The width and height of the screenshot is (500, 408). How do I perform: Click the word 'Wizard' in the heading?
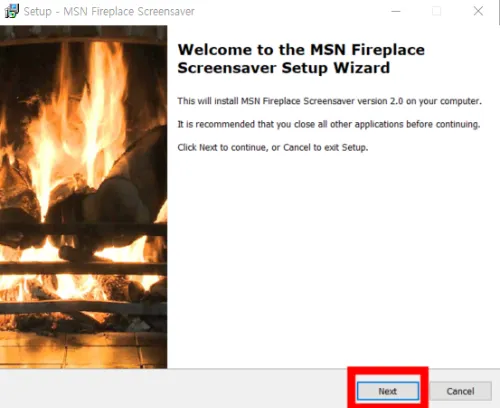tap(362, 68)
